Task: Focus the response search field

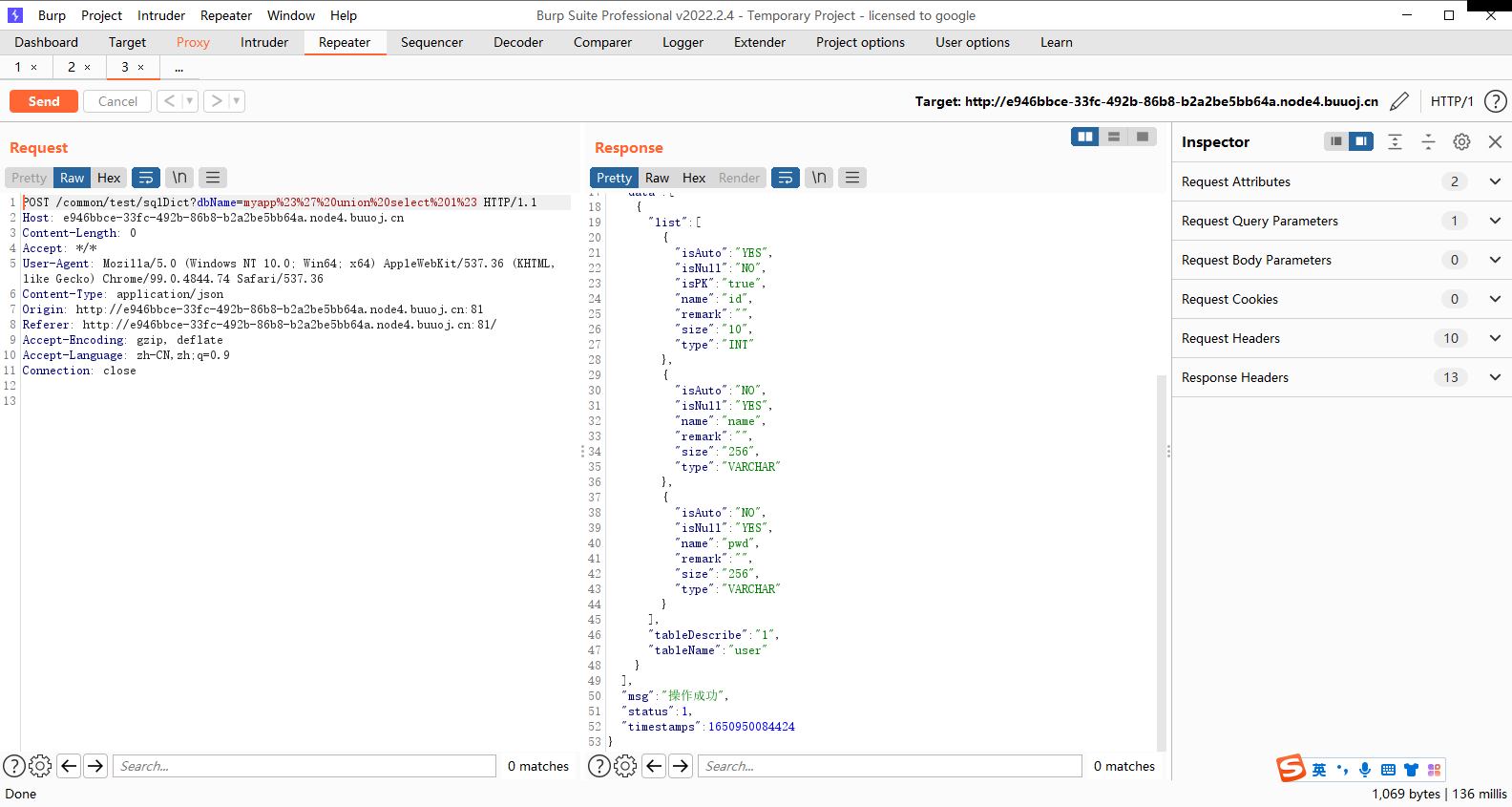Action: [891, 766]
